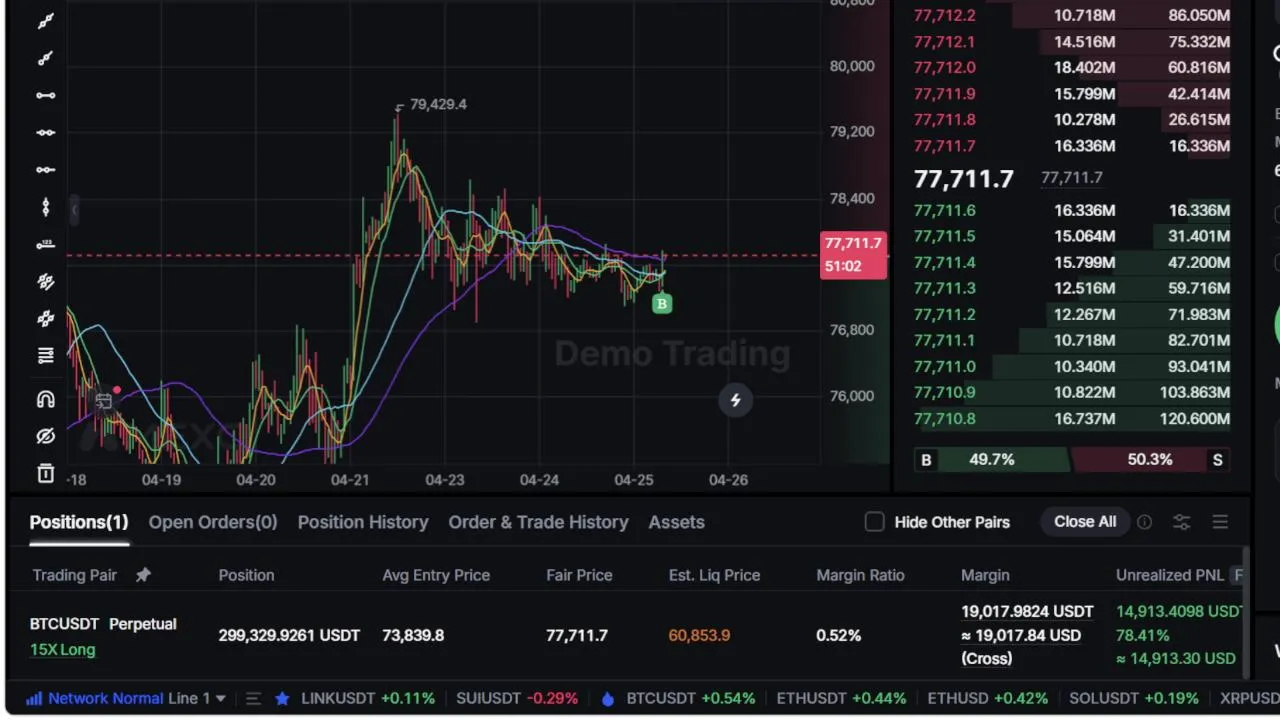This screenshot has width=1280, height=720.
Task: Click the lightning quick-order icon on the chart
Action: pos(735,400)
